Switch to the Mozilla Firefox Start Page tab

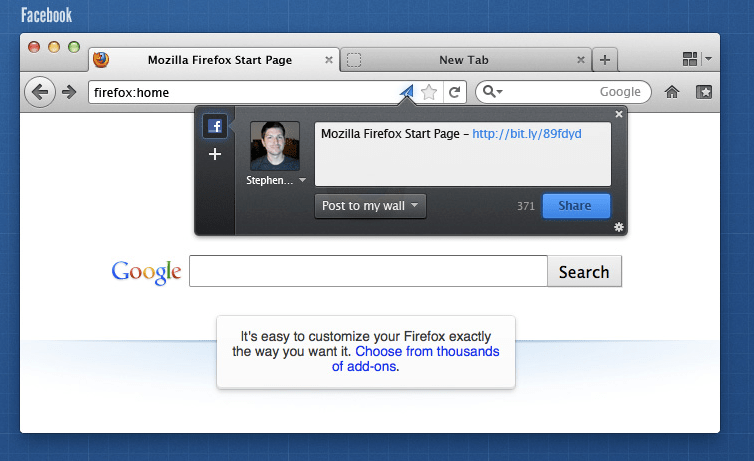[x=214, y=60]
